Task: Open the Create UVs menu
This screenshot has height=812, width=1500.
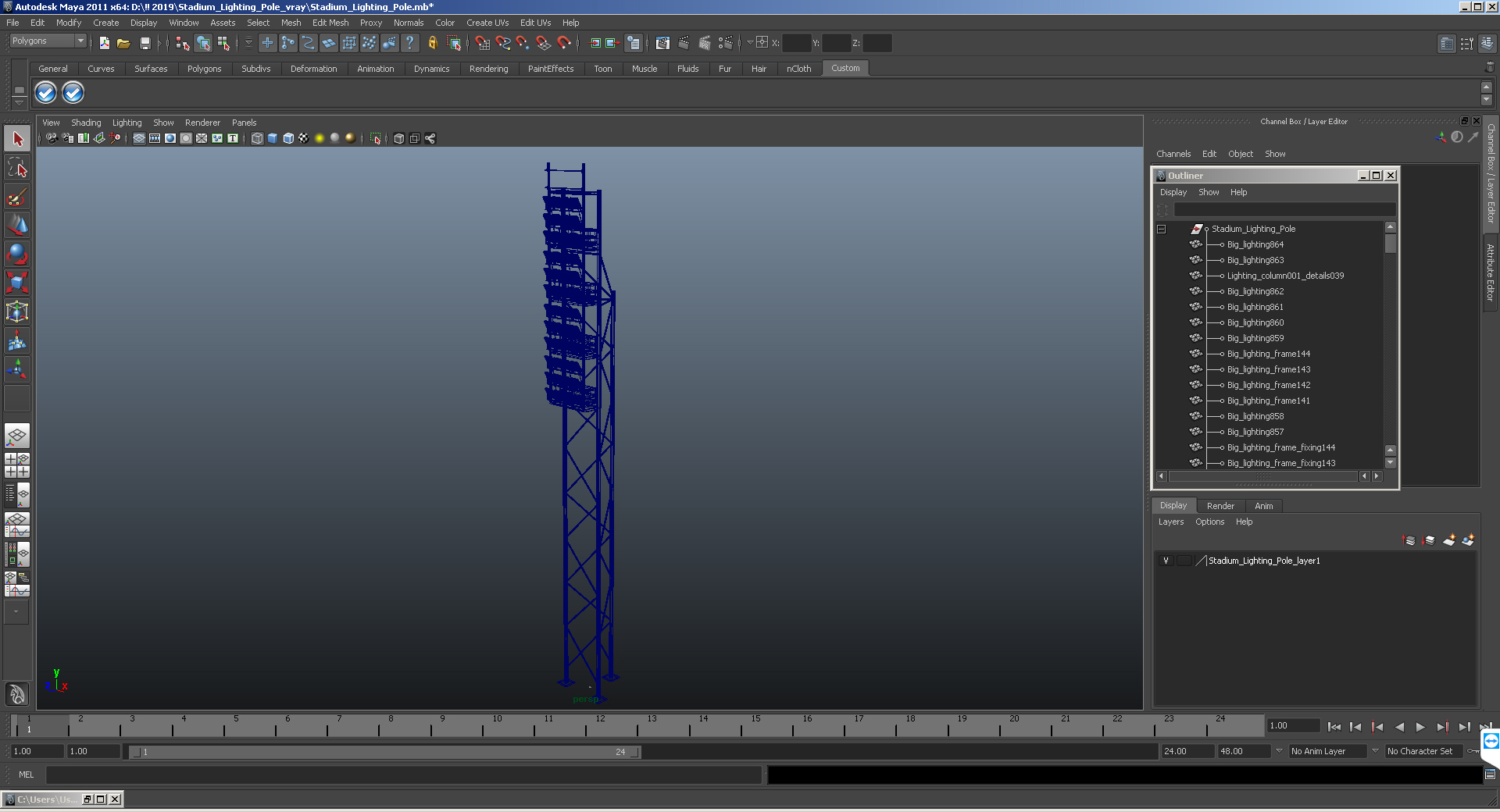Action: [487, 23]
